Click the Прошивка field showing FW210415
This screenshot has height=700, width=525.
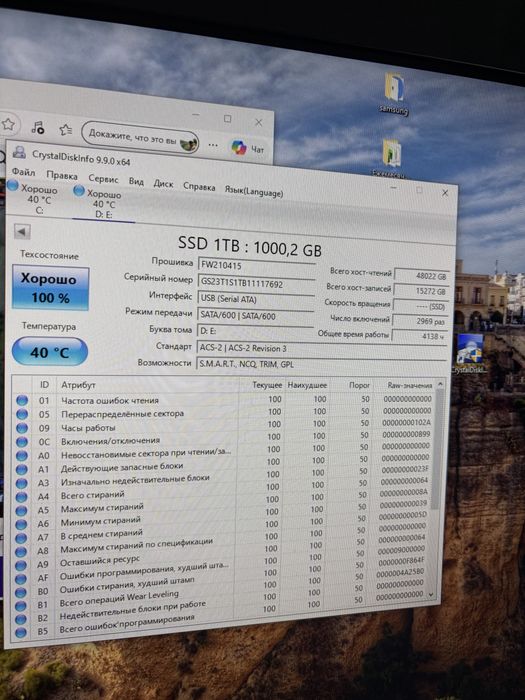click(257, 266)
